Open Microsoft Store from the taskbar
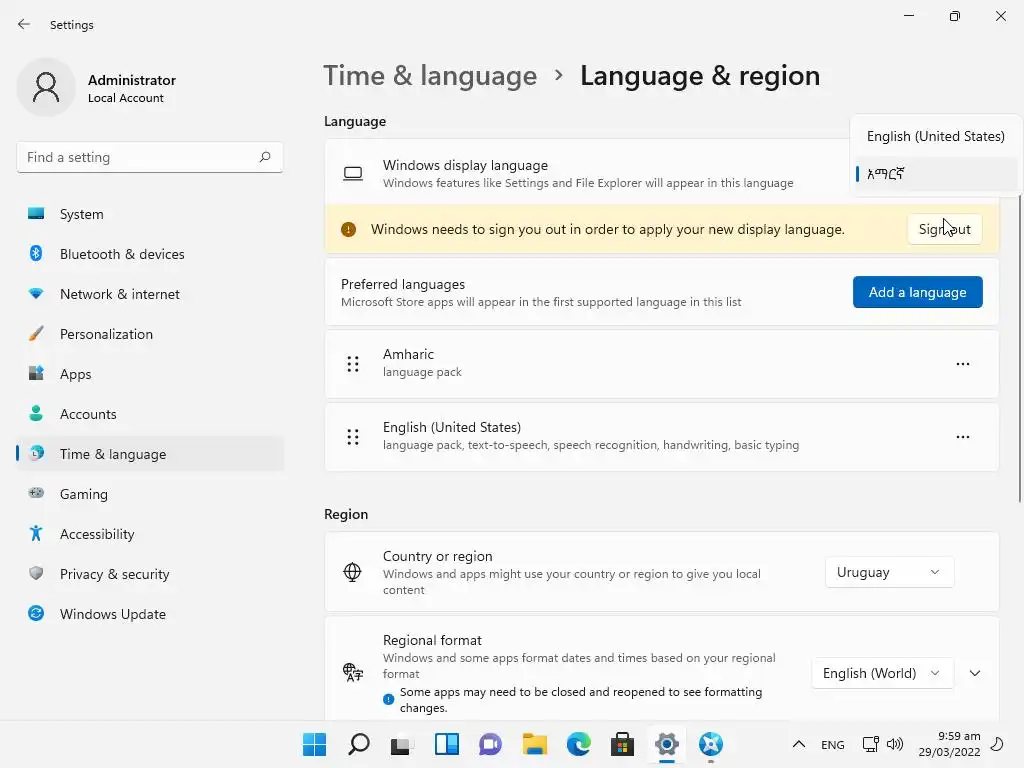The image size is (1024, 768). 623,744
